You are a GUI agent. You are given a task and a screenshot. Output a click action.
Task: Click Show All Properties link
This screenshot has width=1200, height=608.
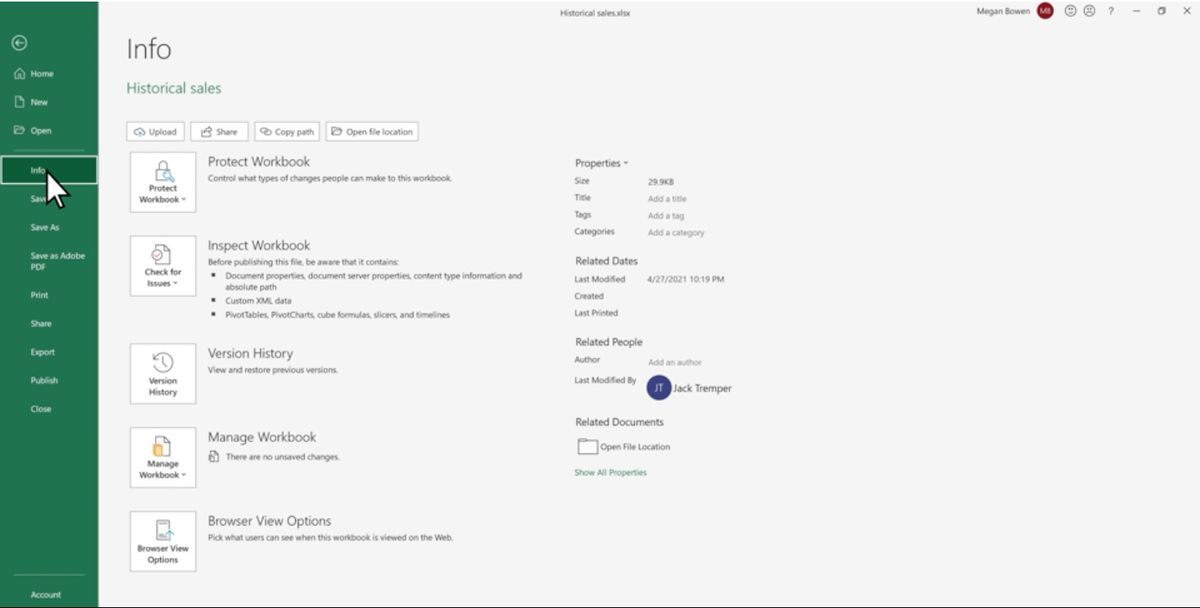pyautogui.click(x=610, y=473)
